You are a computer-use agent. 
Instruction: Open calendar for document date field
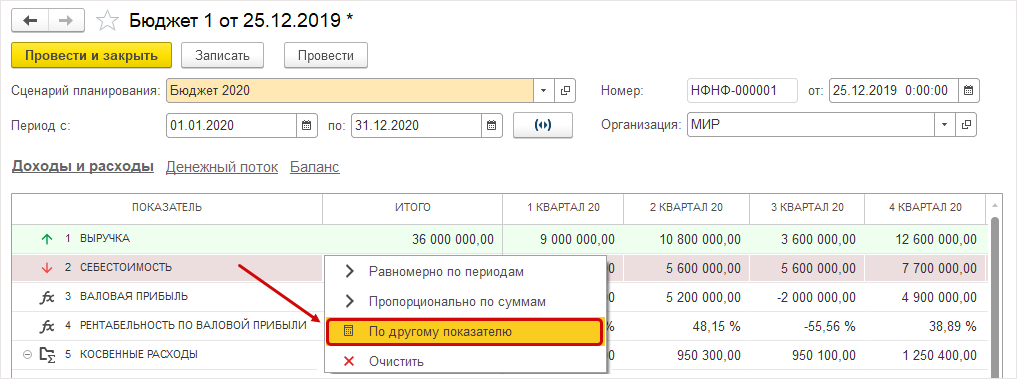968,90
